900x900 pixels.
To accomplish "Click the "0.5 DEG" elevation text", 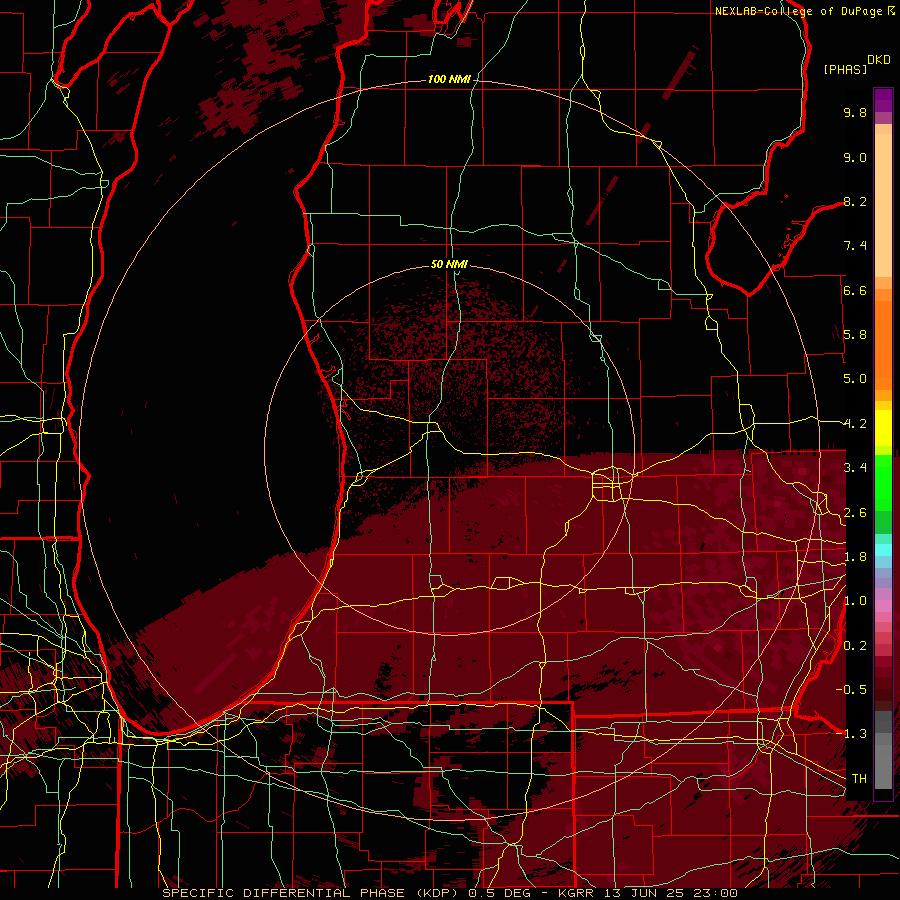I will tap(501, 893).
